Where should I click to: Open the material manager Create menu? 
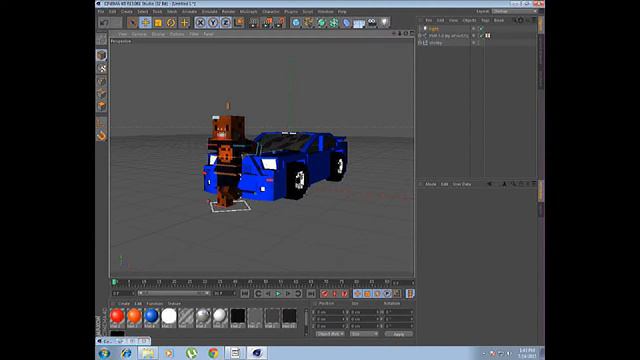coord(124,304)
